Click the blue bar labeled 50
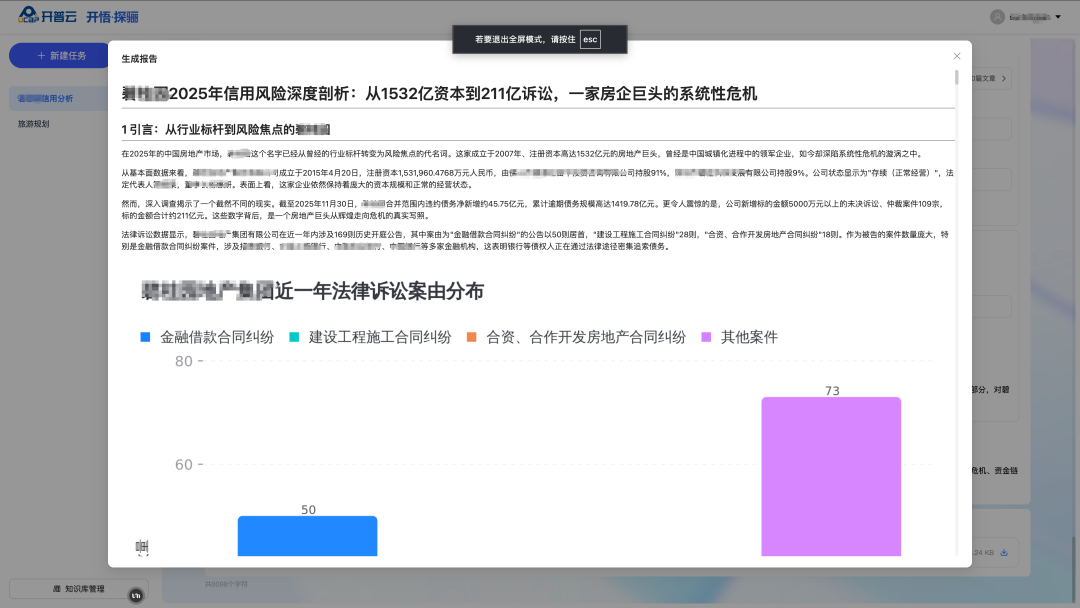This screenshot has width=1080, height=608. [x=307, y=536]
